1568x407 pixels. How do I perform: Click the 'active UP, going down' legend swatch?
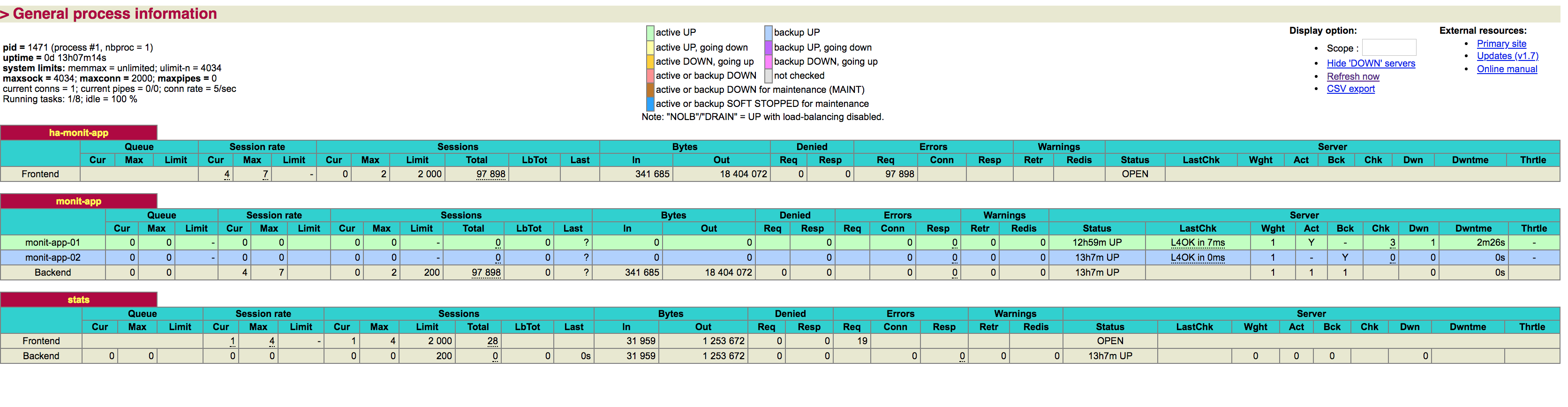[x=650, y=47]
